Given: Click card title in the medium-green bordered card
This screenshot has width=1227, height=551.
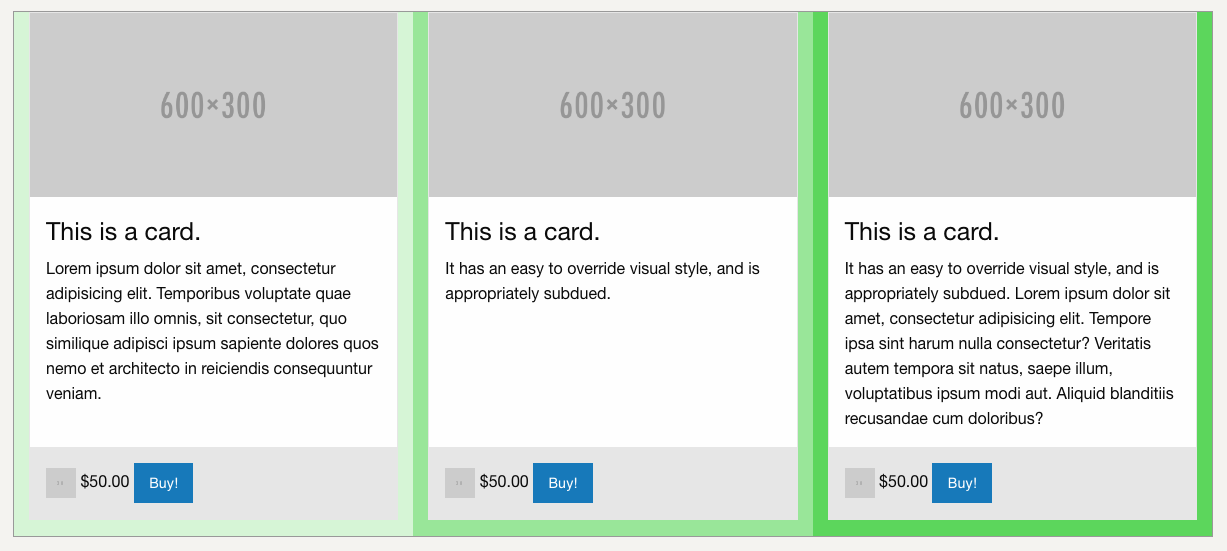Looking at the screenshot, I should pos(522,232).
